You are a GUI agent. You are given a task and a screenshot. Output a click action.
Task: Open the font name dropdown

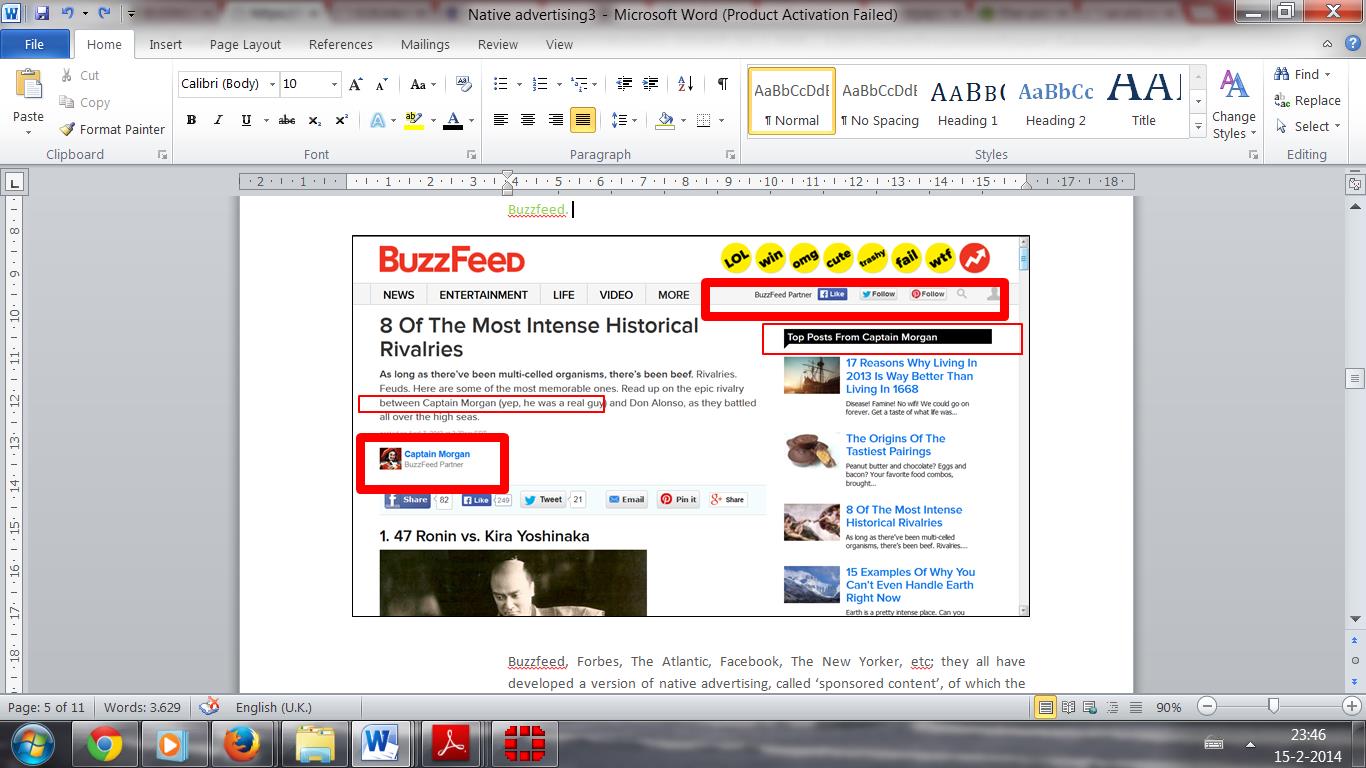tap(272, 84)
